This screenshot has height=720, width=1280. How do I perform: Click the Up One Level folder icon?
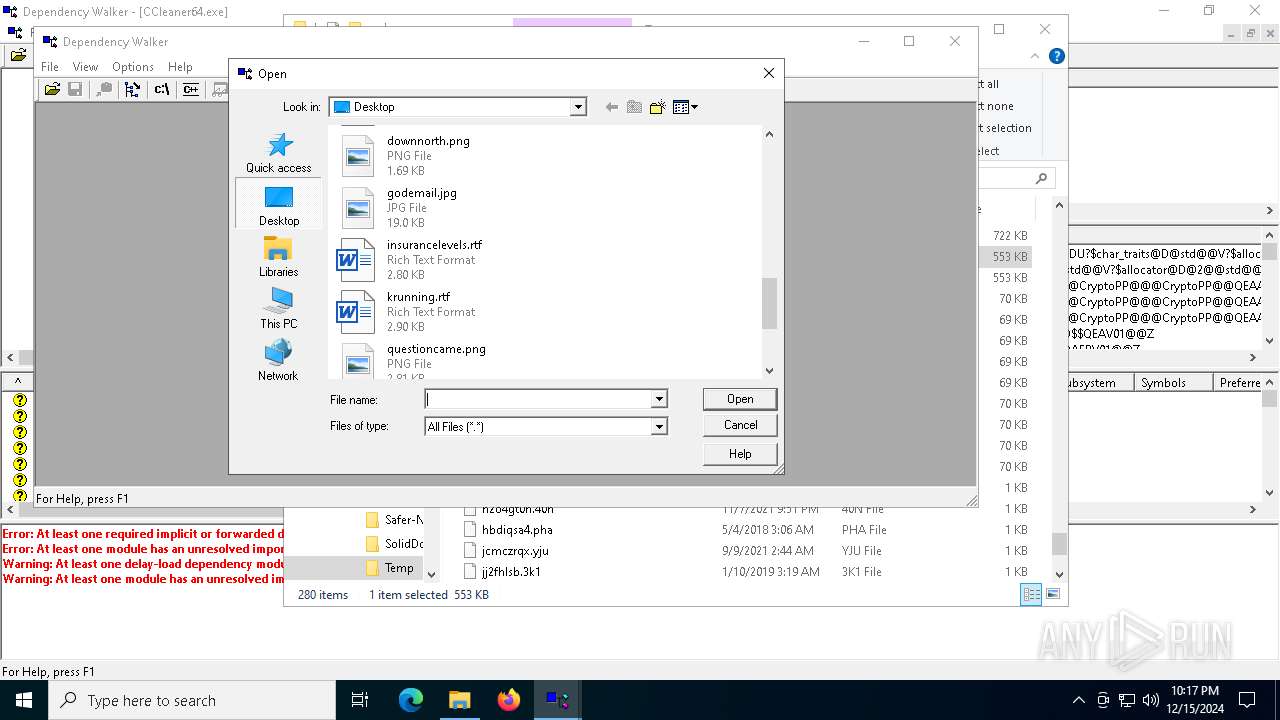point(634,107)
